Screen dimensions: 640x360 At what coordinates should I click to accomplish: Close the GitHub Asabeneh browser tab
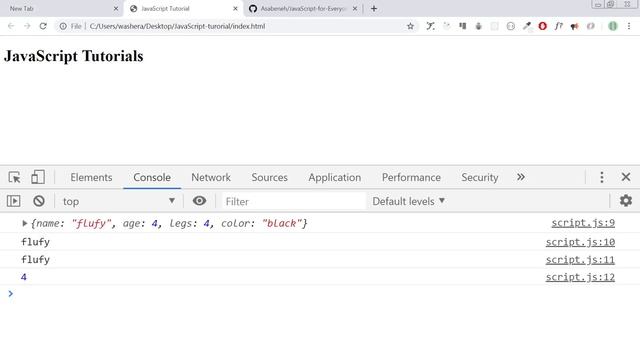coord(355,9)
